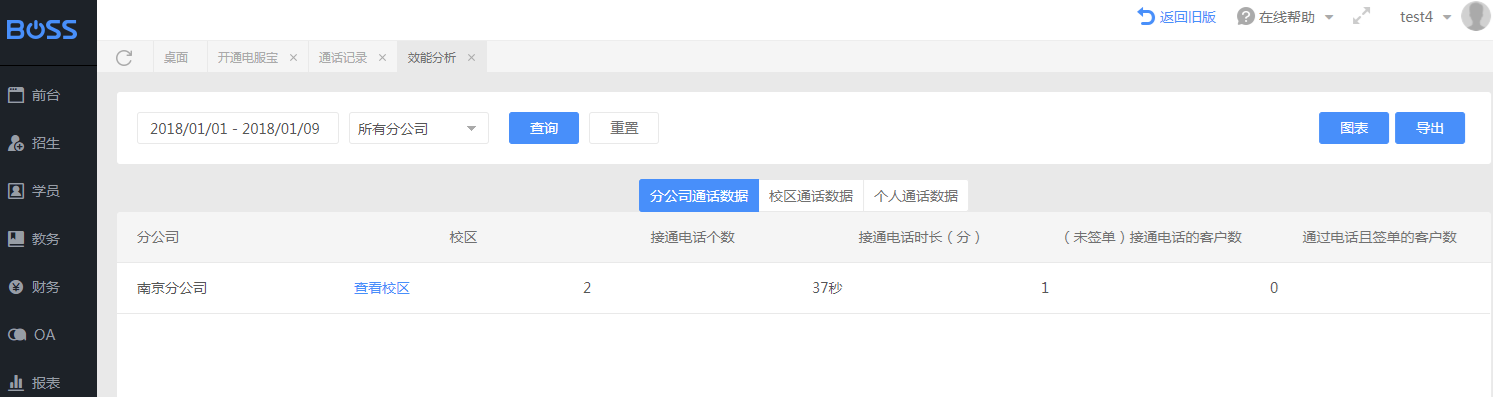The height and width of the screenshot is (397, 1493).
Task: Click the 导出 button
Action: coord(1430,128)
